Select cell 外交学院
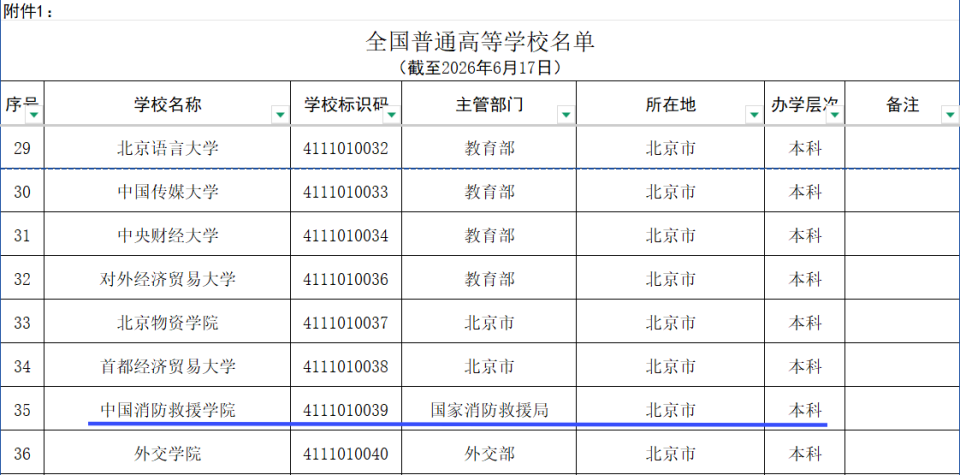Image resolution: width=960 pixels, height=475 pixels. [x=167, y=453]
